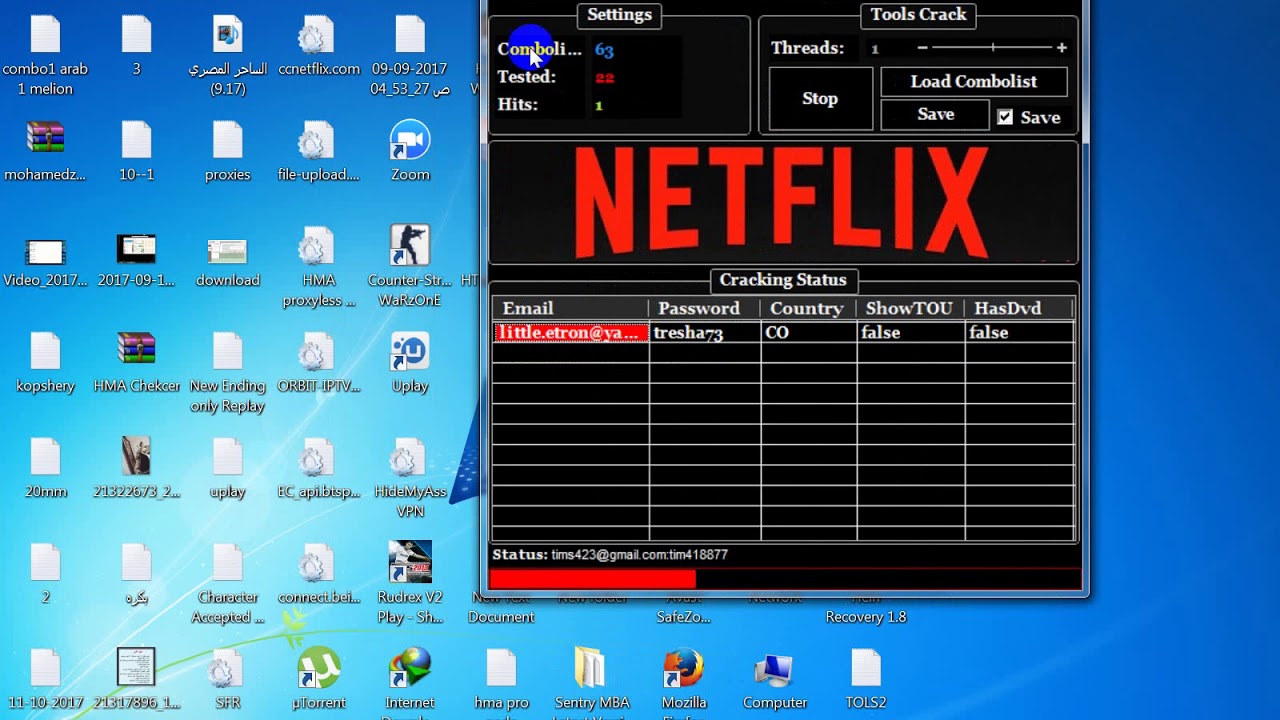Select the proxies desktop file
Viewport: 1280px width, 720px height.
[228, 151]
